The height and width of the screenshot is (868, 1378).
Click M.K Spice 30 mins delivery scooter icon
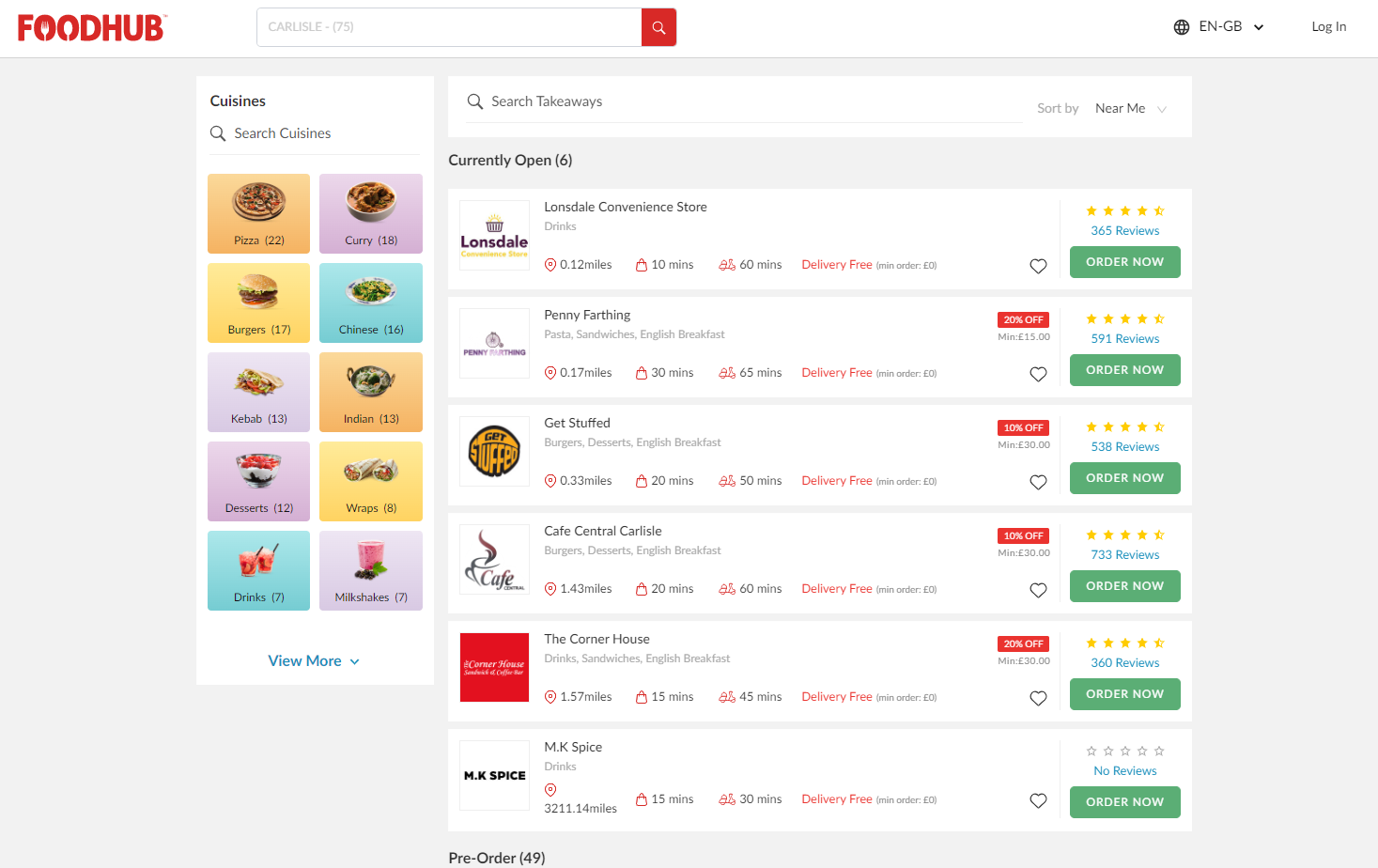pyautogui.click(x=727, y=799)
